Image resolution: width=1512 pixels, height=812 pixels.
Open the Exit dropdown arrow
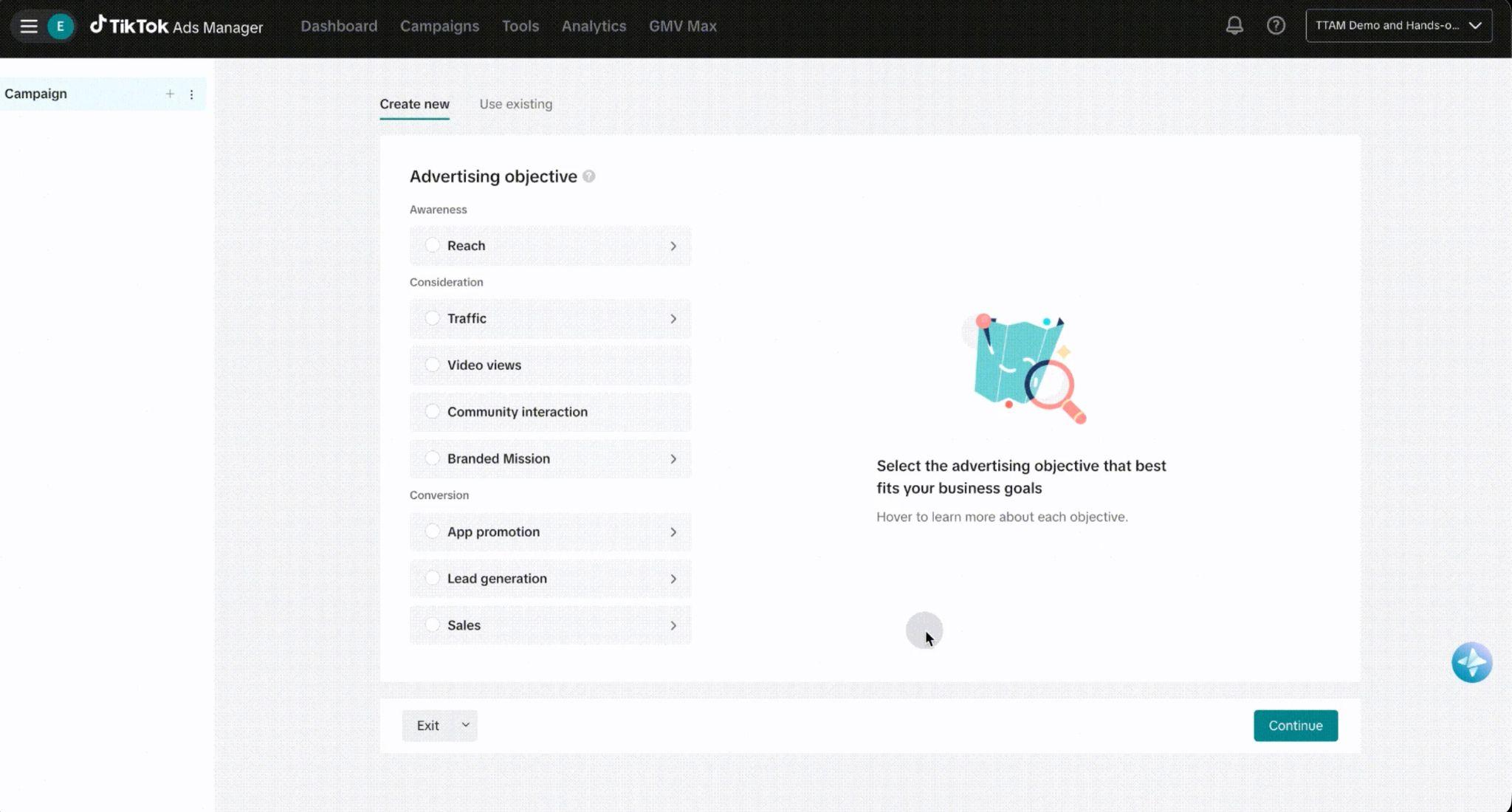[466, 725]
